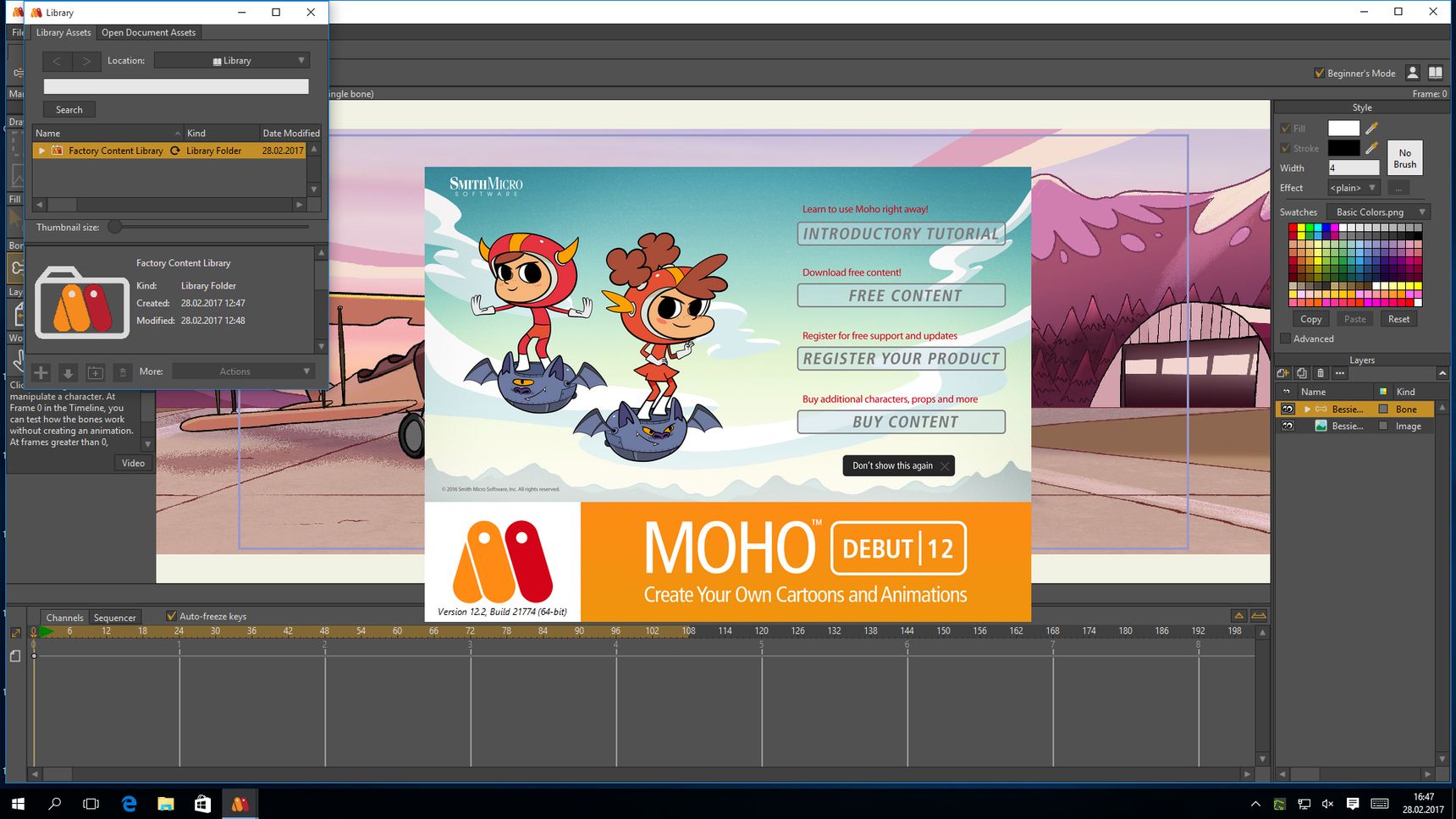The height and width of the screenshot is (819, 1456).
Task: Open the More Actions dropdown in Library
Action: click(244, 371)
